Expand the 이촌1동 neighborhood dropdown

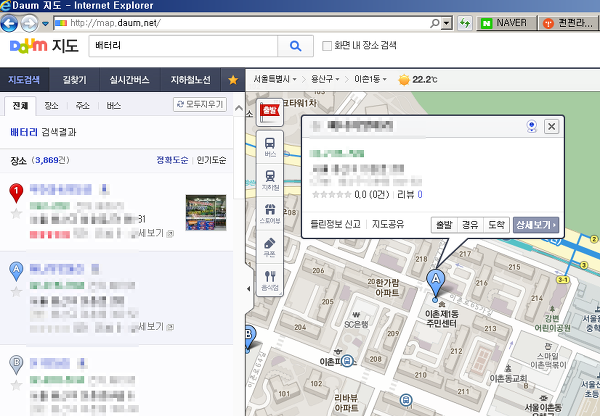tap(370, 79)
